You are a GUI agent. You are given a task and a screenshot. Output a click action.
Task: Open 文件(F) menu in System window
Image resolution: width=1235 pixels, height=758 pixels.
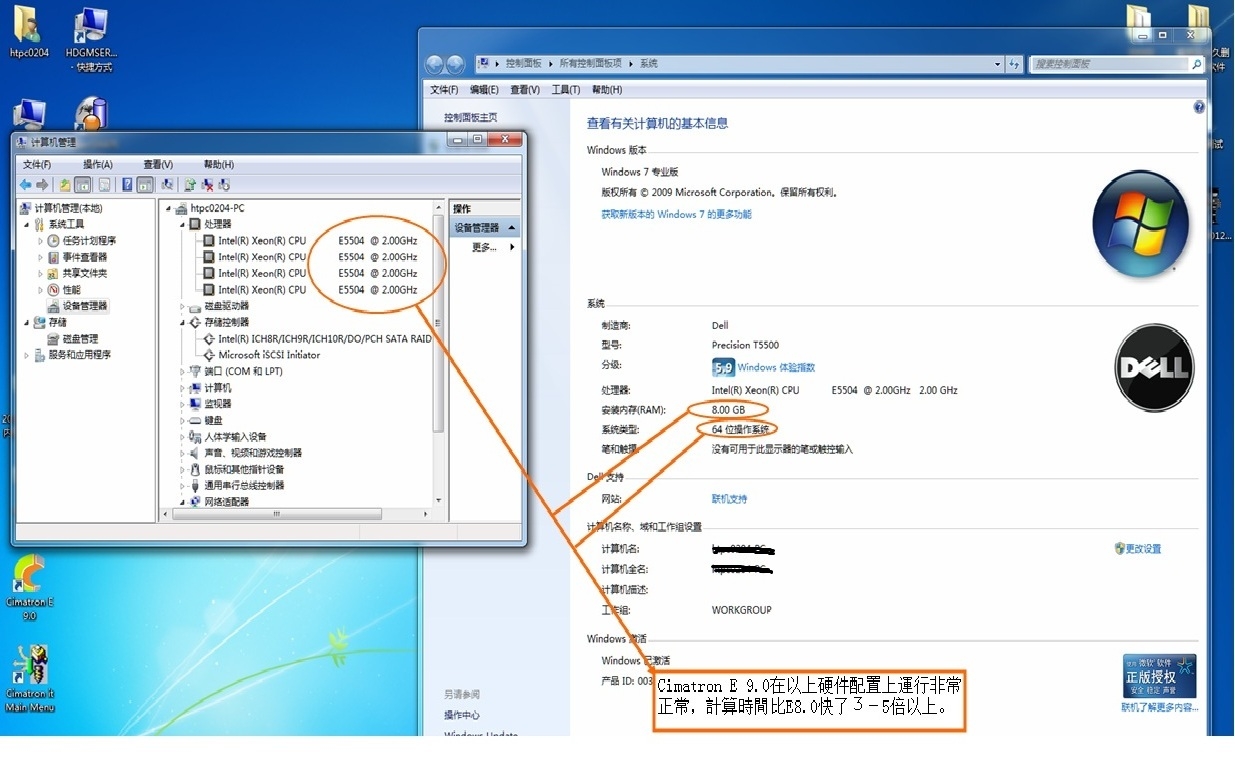[445, 90]
